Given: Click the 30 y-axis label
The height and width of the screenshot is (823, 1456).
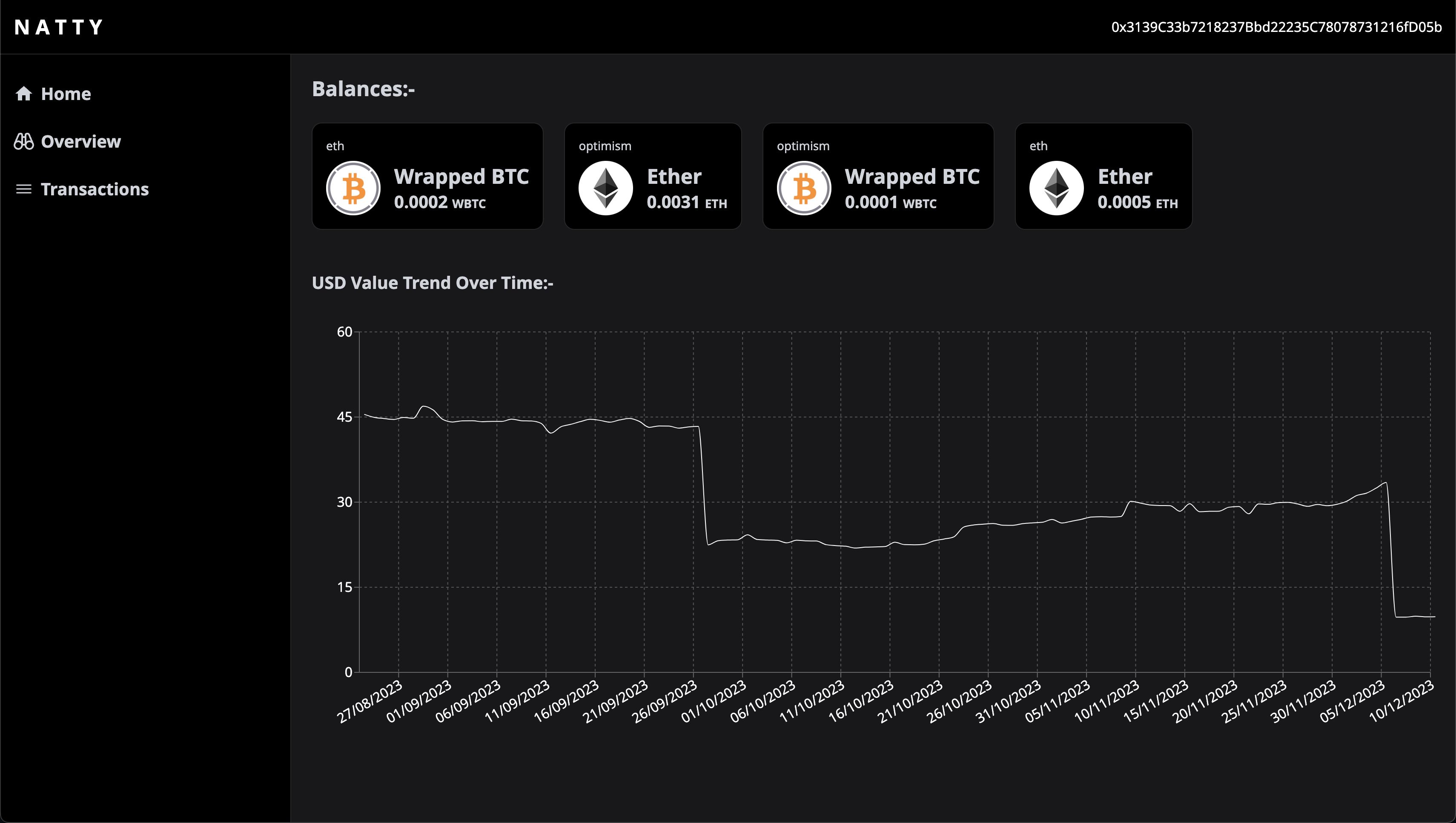Looking at the screenshot, I should tap(344, 502).
